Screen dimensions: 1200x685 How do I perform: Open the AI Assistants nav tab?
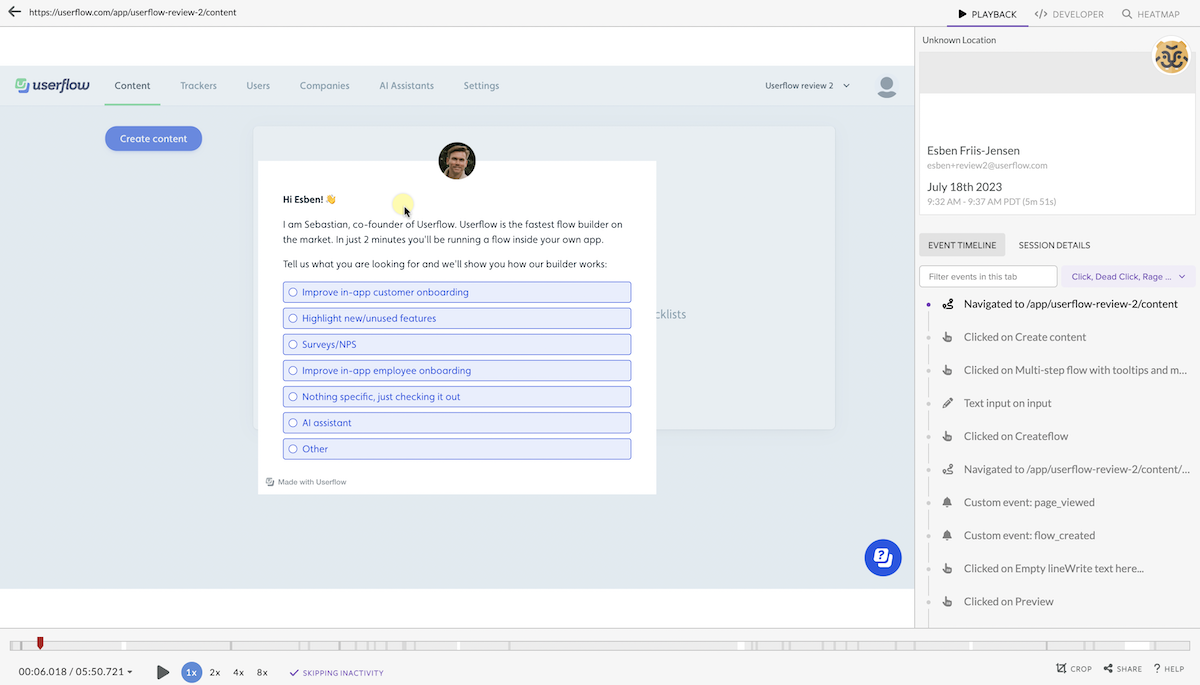tap(406, 86)
